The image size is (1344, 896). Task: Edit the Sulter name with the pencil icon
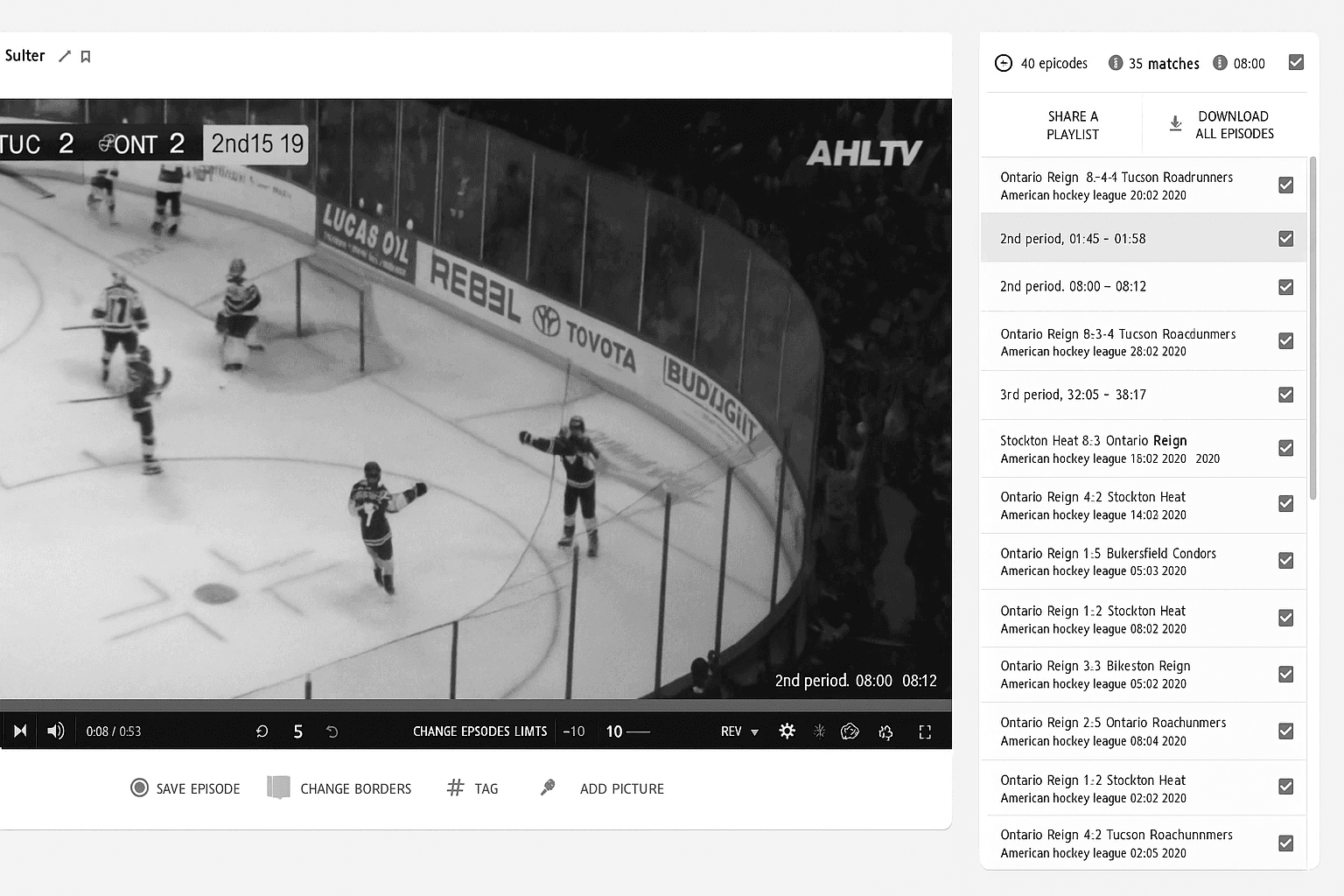pos(64,55)
